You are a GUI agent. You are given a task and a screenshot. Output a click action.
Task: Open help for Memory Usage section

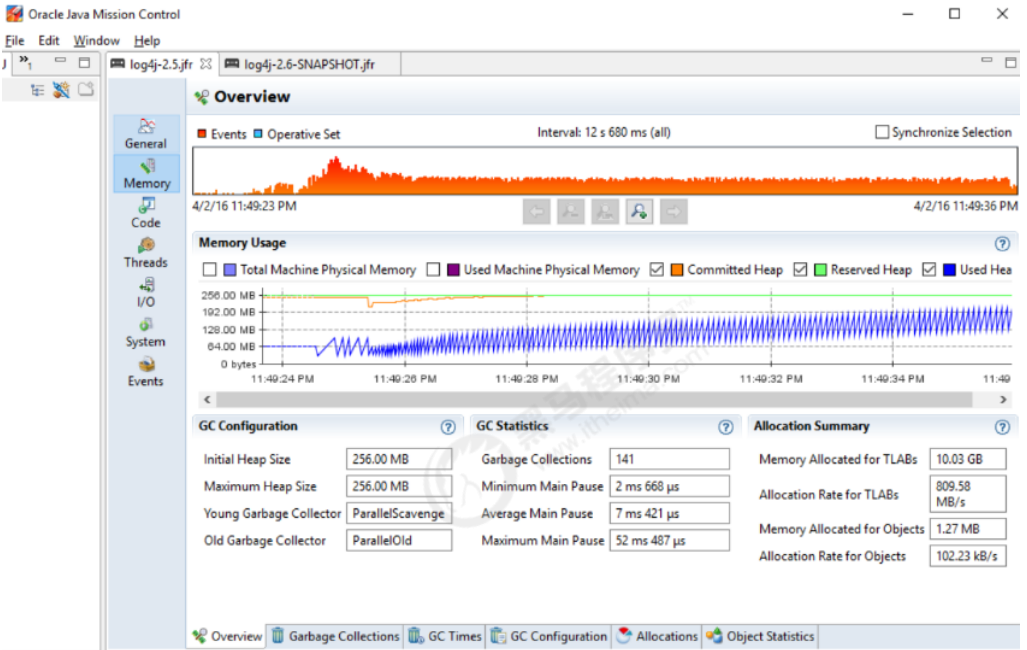pyautogui.click(x=1002, y=244)
